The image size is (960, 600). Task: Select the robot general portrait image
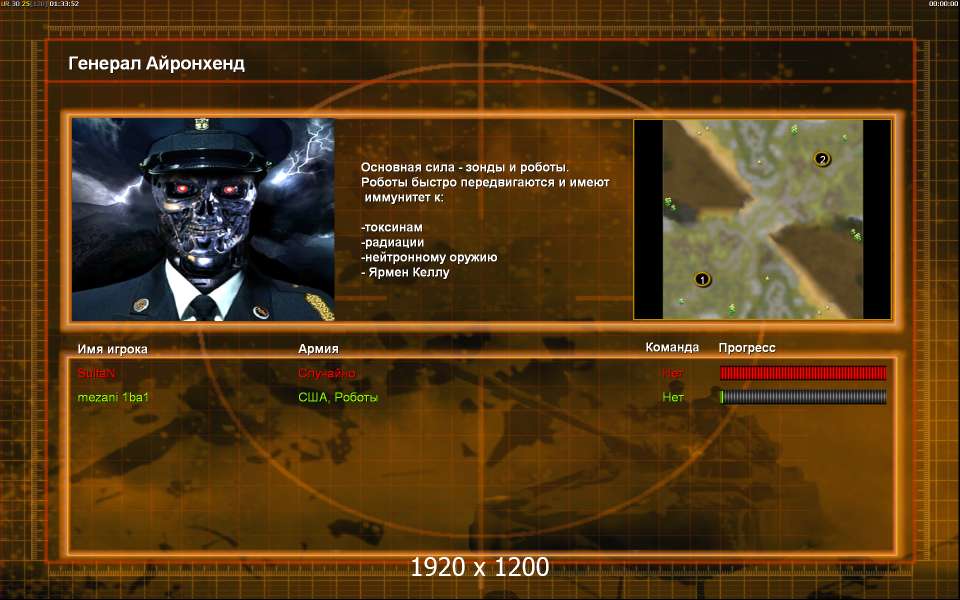(203, 219)
